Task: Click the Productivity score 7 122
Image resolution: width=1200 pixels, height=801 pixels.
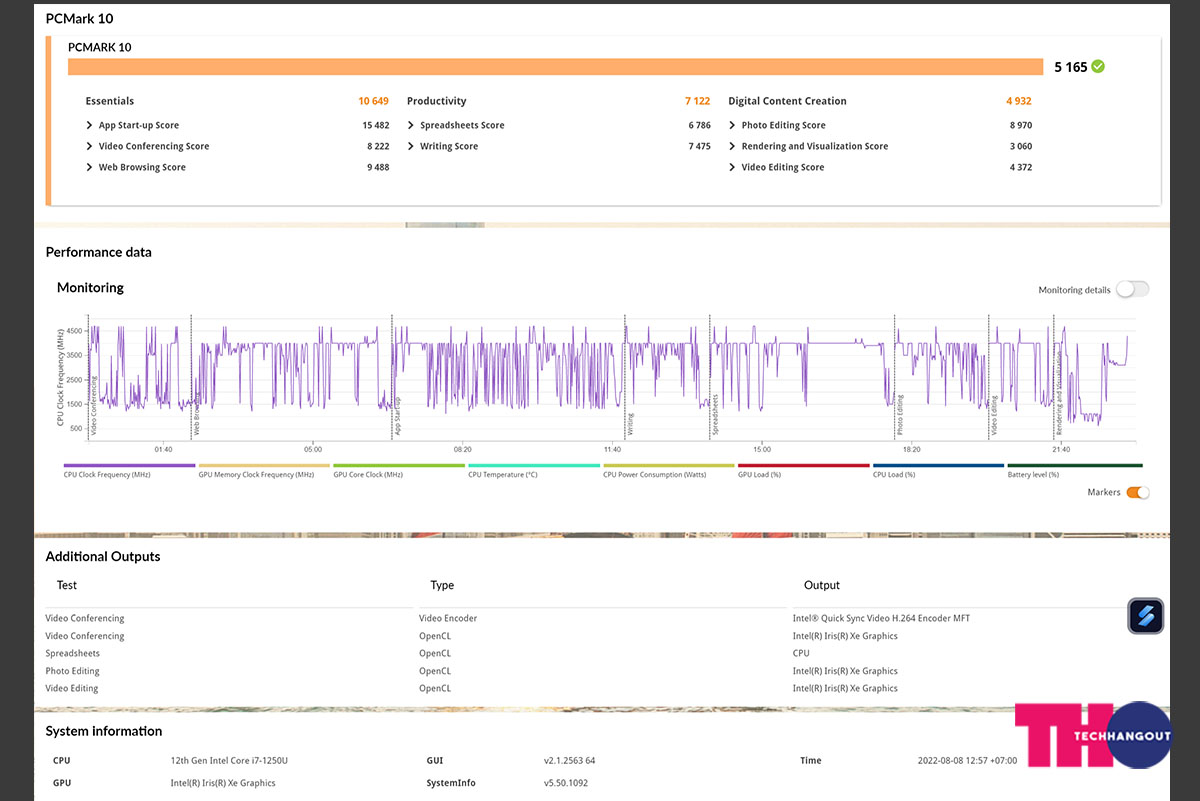Action: (x=698, y=101)
